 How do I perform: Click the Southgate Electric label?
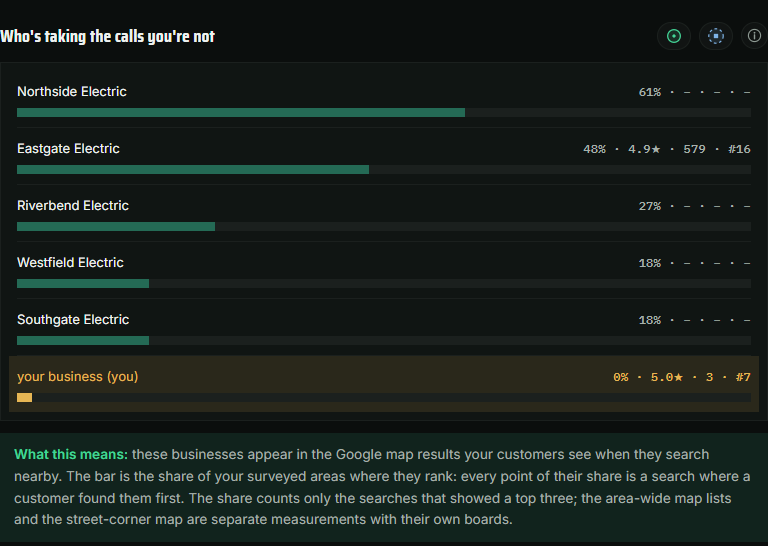[73, 320]
